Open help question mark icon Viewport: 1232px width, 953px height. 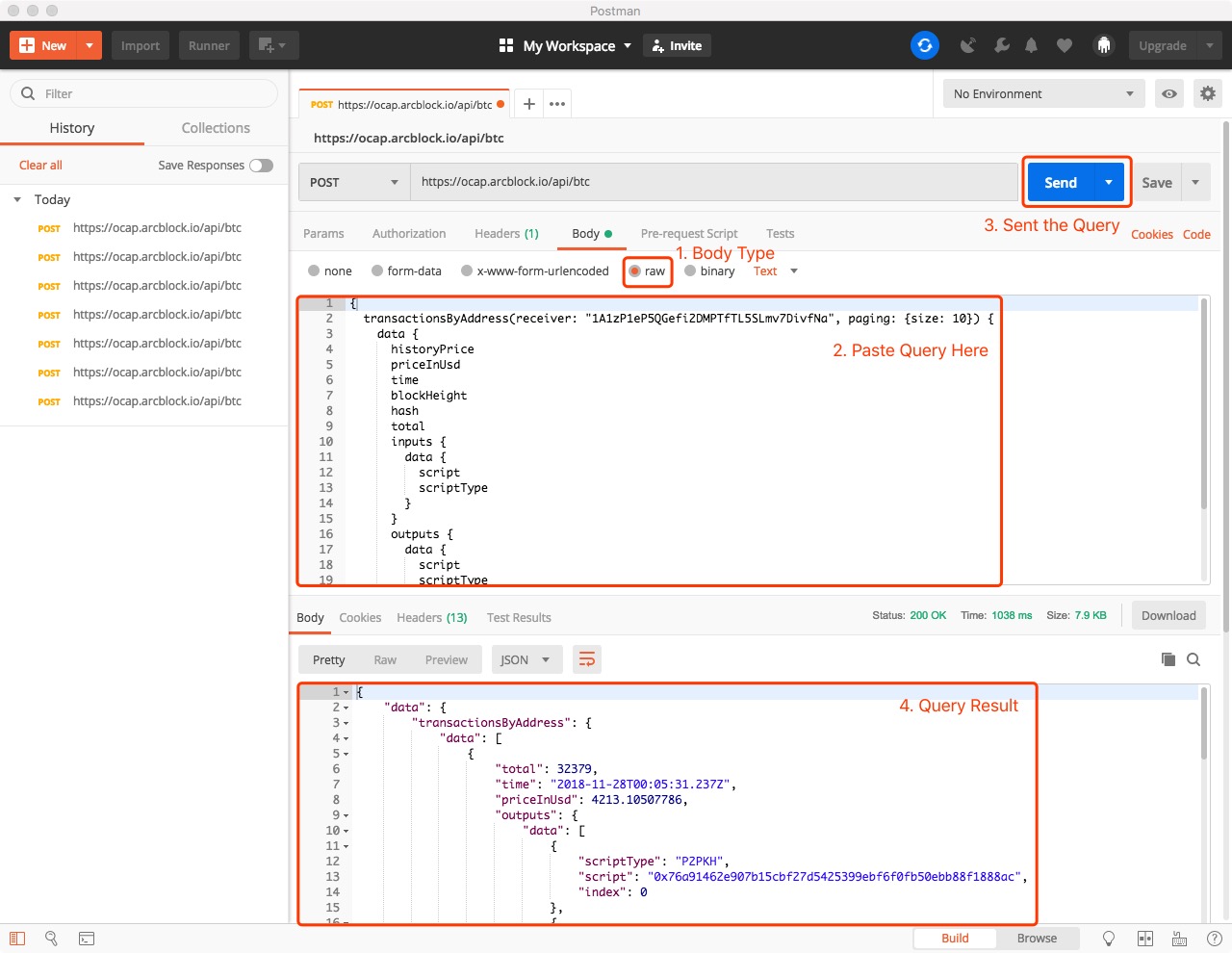[x=1214, y=939]
